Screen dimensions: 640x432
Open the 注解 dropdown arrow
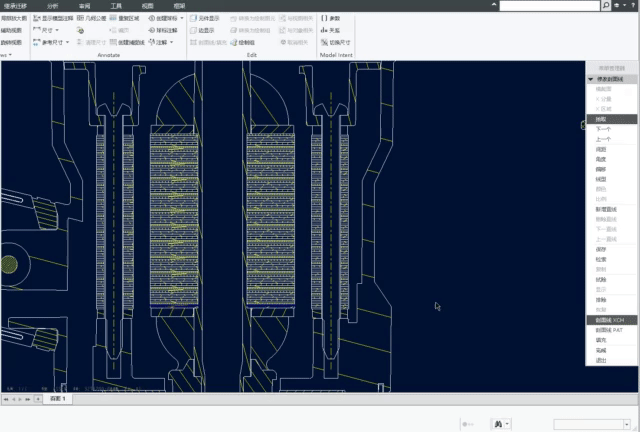click(x=171, y=42)
